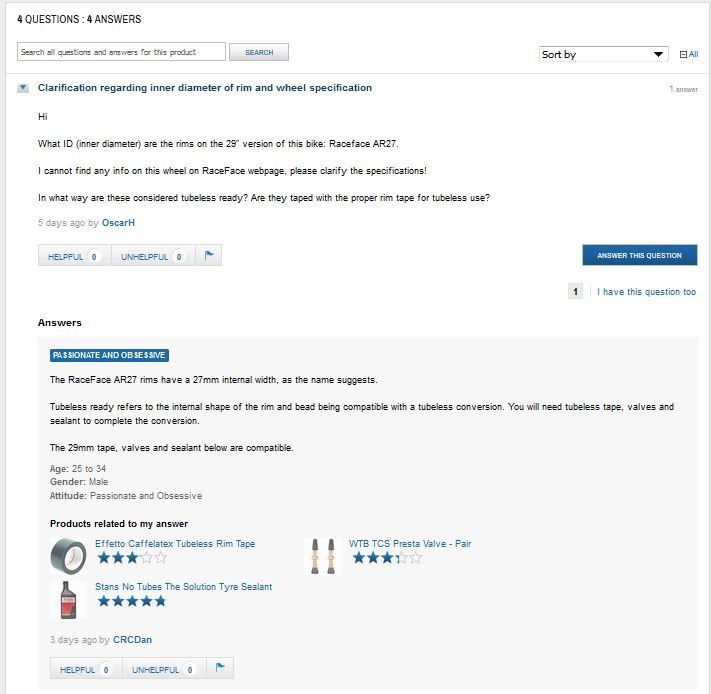Expand all questions with All toggle

(x=688, y=54)
